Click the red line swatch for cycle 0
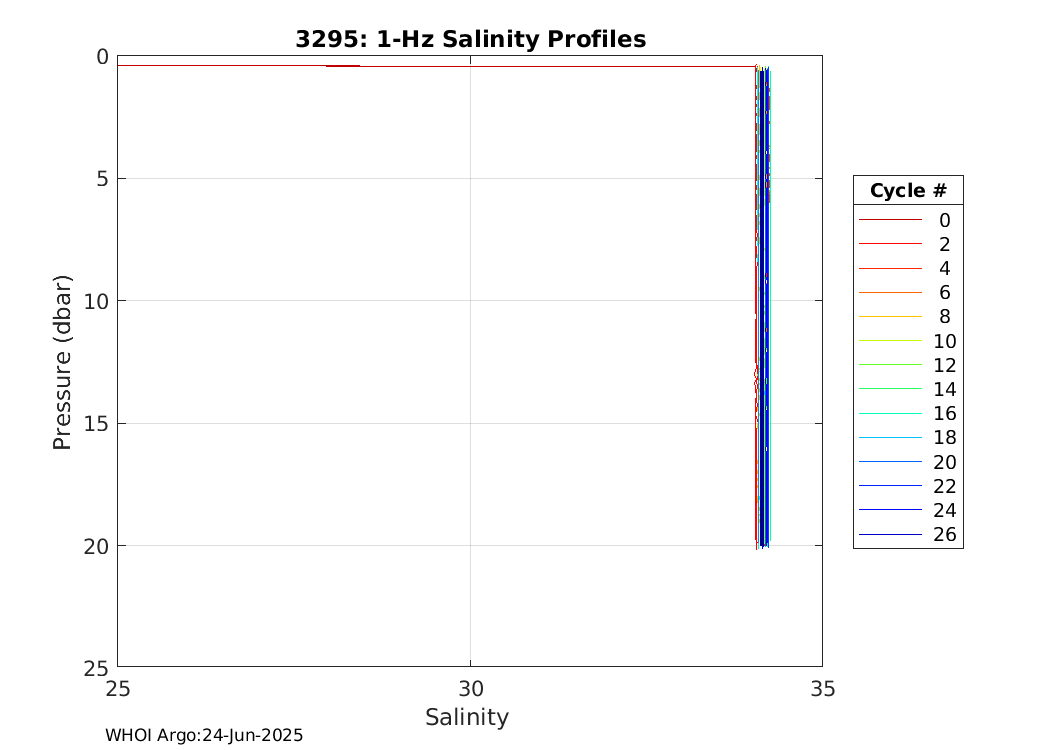This screenshot has width=1050, height=750. (891, 220)
